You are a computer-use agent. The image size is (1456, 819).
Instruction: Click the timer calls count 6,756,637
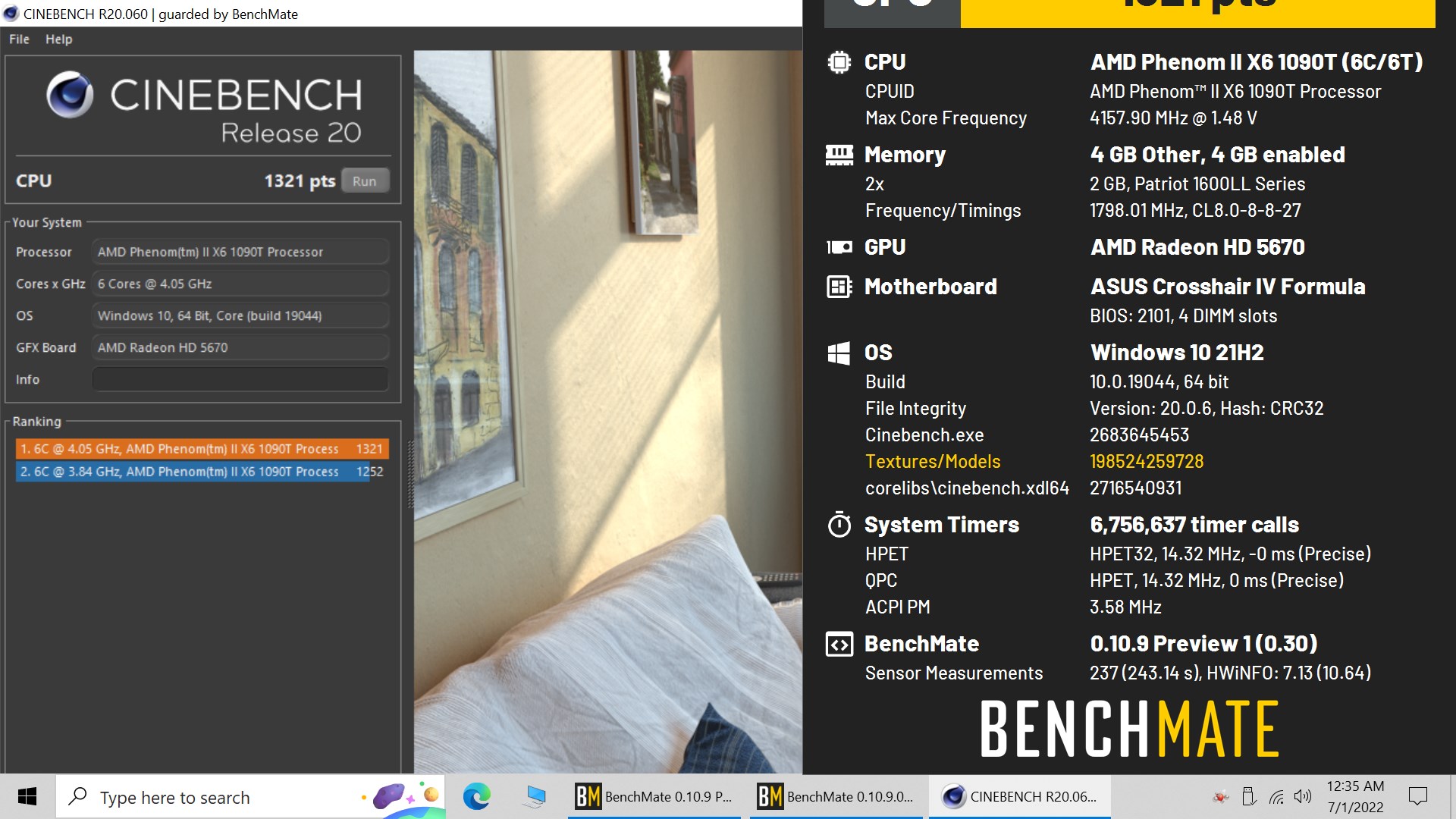coord(1194,524)
